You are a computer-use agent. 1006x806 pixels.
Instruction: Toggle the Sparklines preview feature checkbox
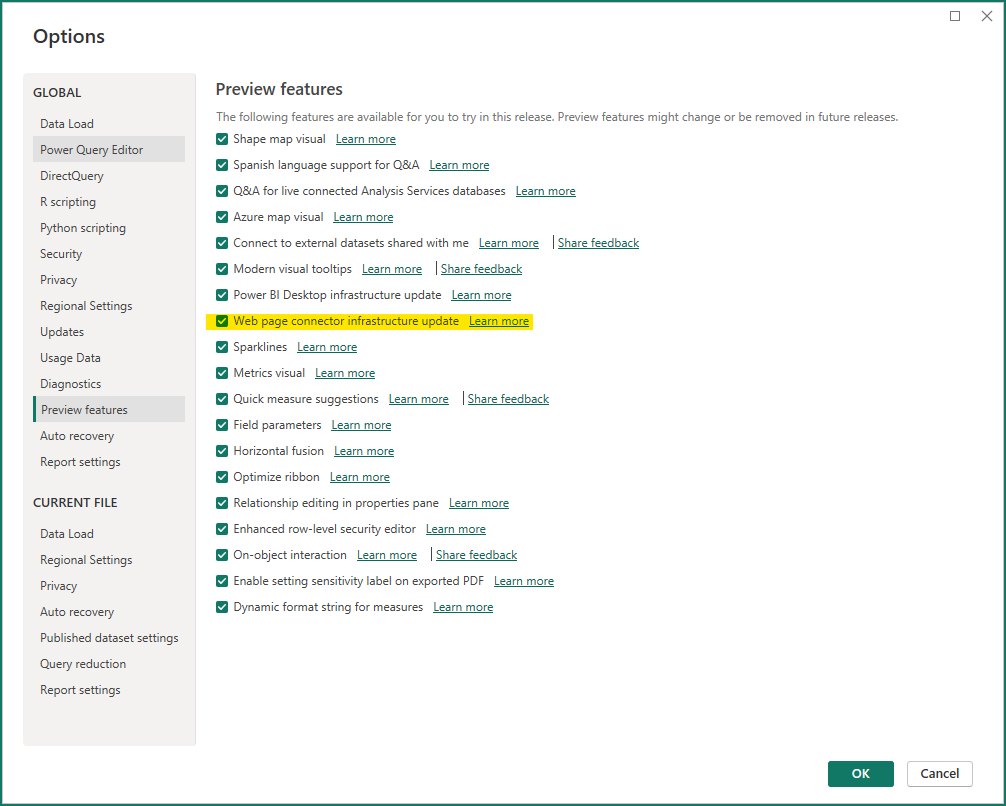click(x=222, y=347)
